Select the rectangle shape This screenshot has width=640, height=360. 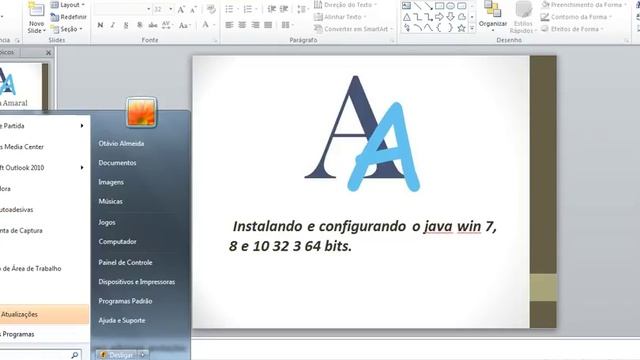click(x=439, y=6)
